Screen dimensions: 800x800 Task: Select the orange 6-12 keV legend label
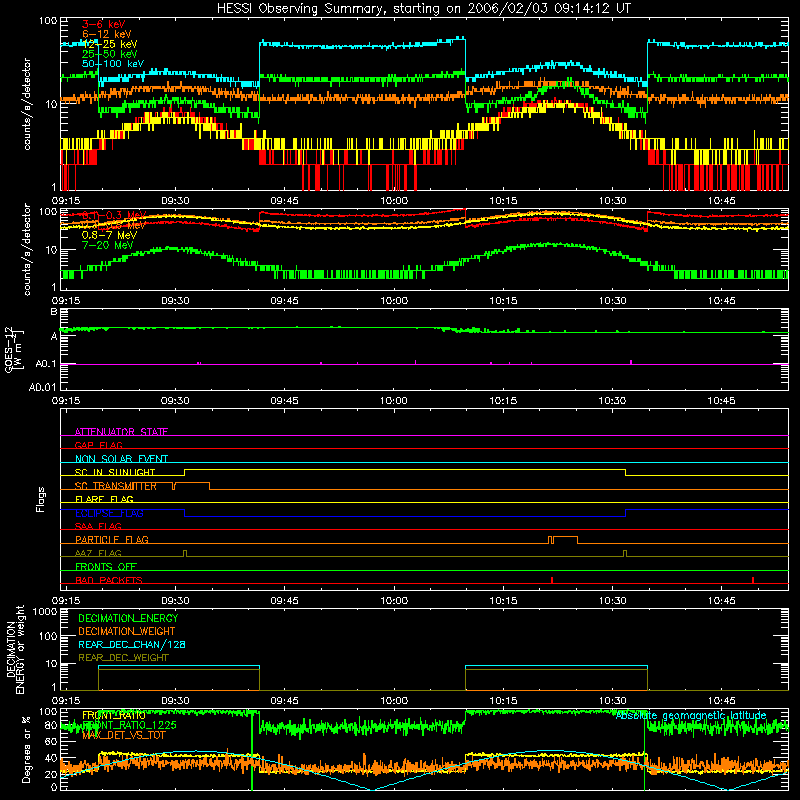pos(107,34)
